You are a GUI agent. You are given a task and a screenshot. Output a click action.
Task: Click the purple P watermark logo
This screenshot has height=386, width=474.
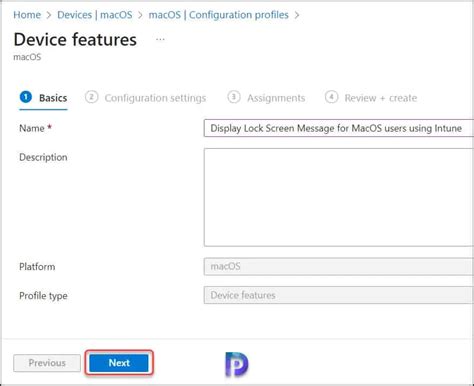(x=237, y=364)
